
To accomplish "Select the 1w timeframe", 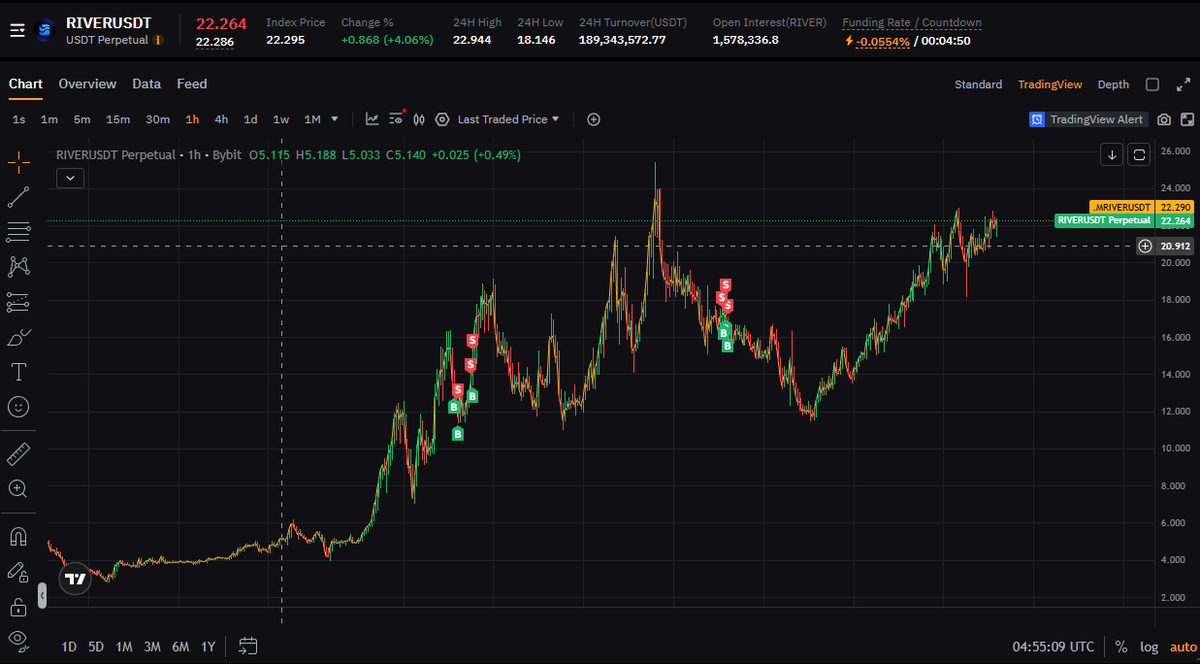I will click(x=281, y=119).
